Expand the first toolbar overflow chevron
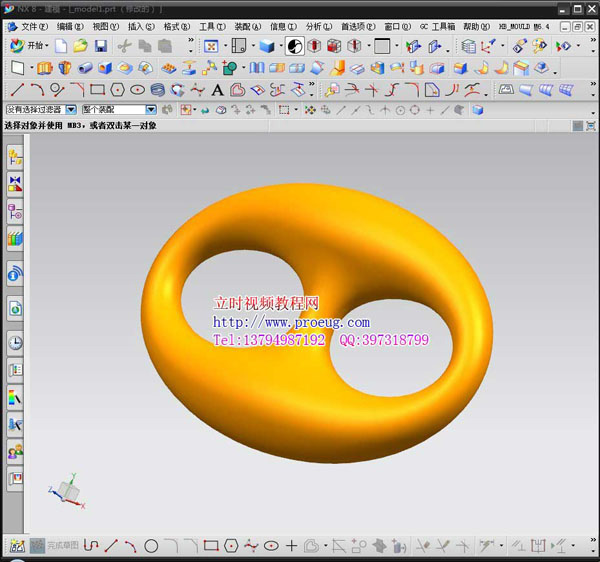Screen dimensions: 600x562 point(191,40)
